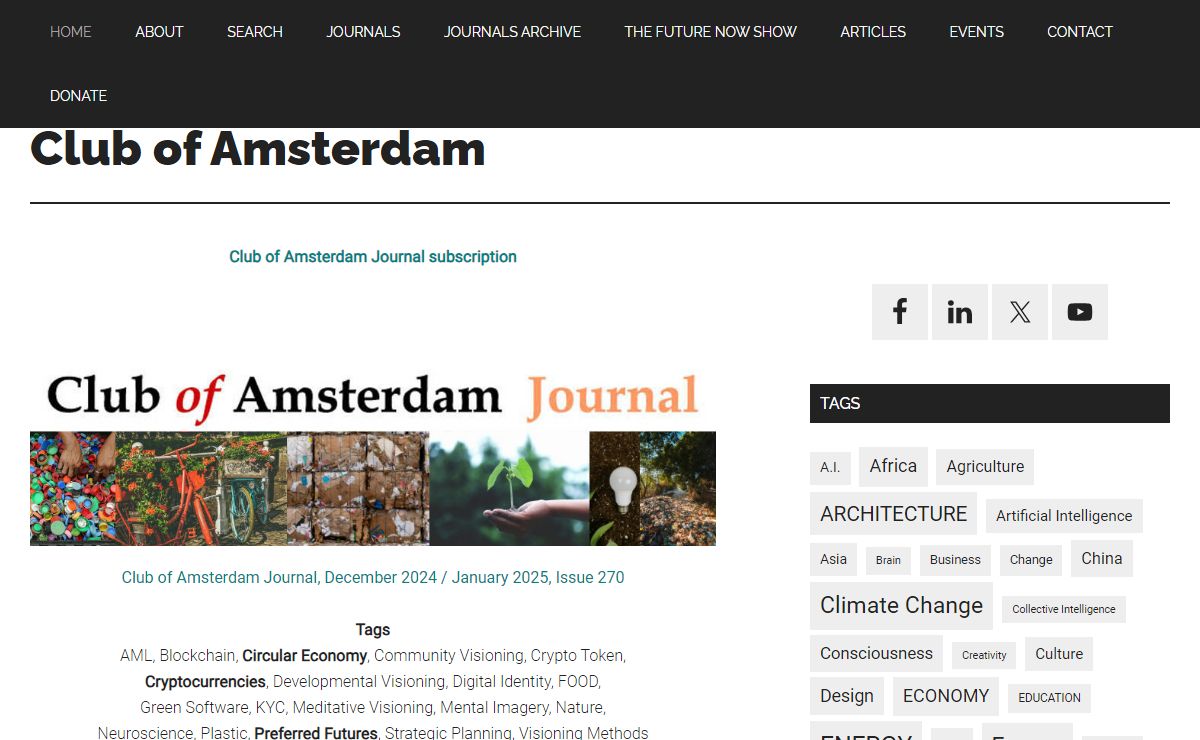This screenshot has height=740, width=1200.
Task: Open the YouTube social icon
Action: click(x=1080, y=312)
